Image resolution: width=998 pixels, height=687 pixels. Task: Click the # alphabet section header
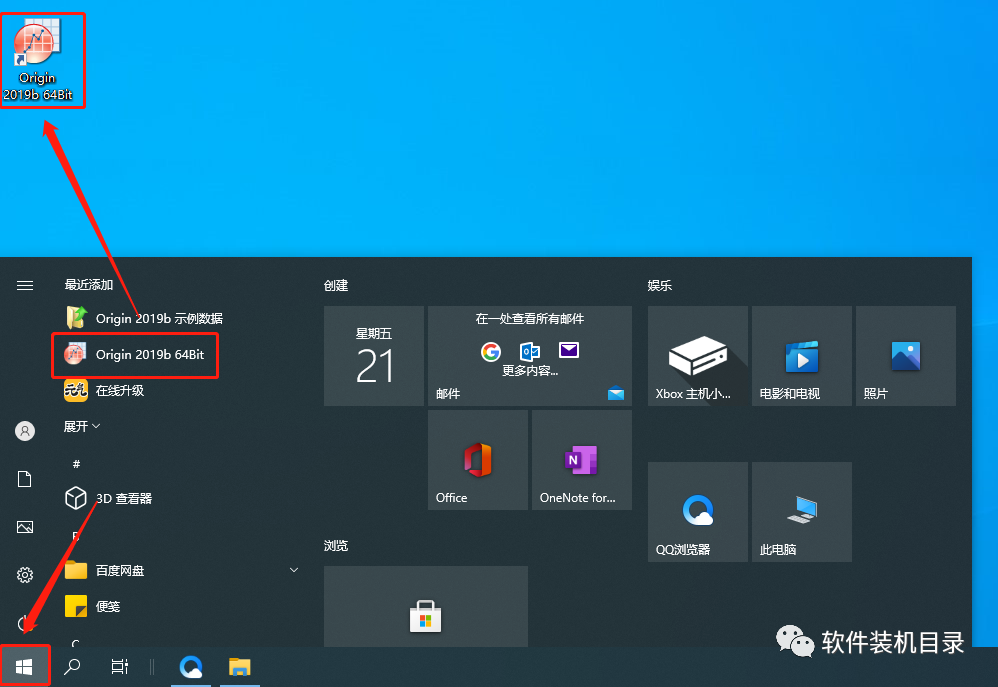click(76, 464)
